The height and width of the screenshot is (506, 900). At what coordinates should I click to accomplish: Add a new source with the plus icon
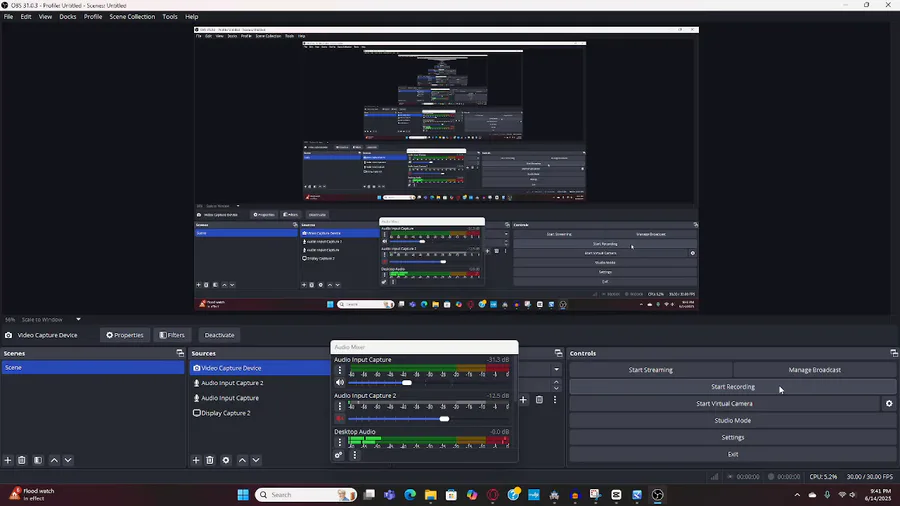[x=196, y=460]
